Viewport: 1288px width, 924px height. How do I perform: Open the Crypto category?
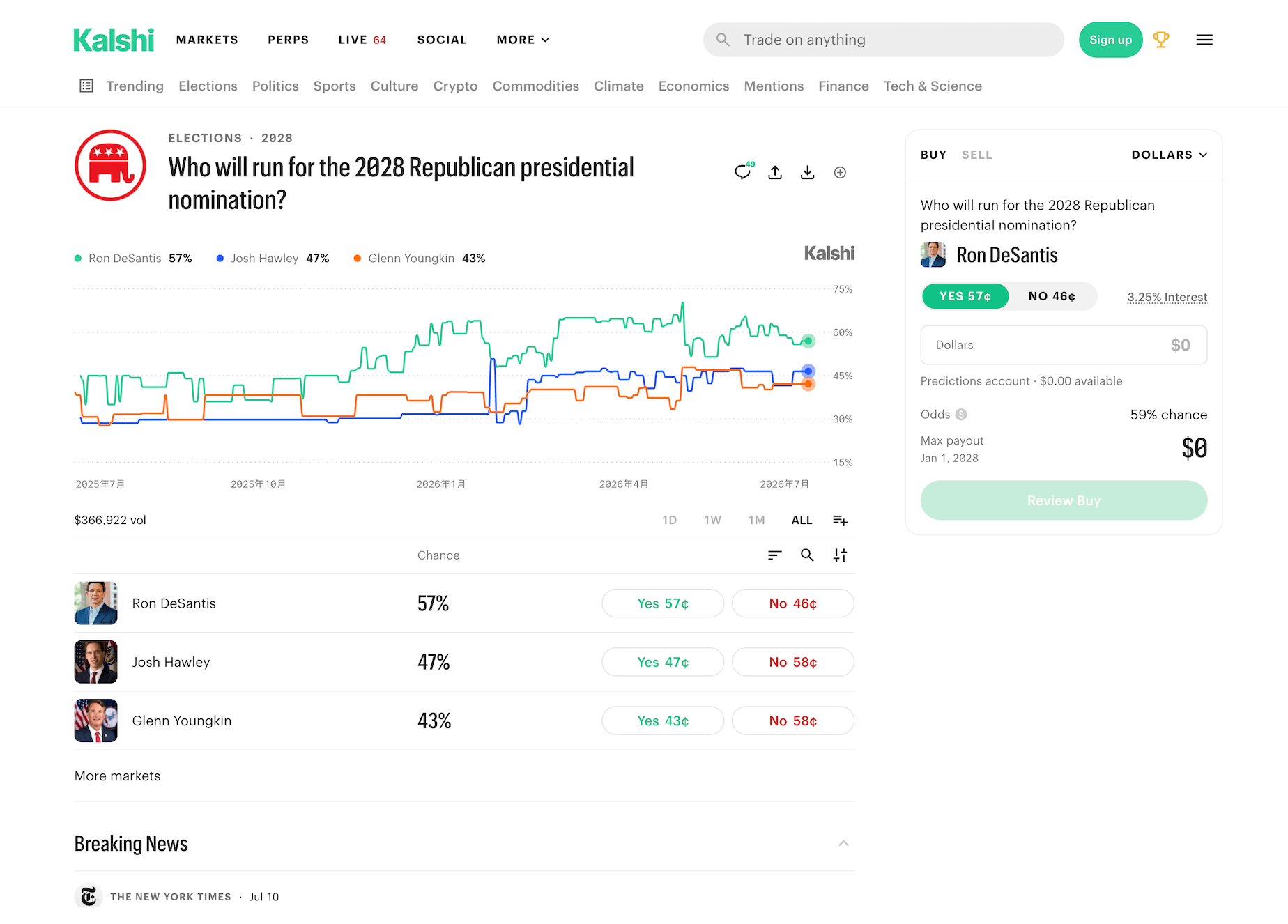[x=455, y=86]
